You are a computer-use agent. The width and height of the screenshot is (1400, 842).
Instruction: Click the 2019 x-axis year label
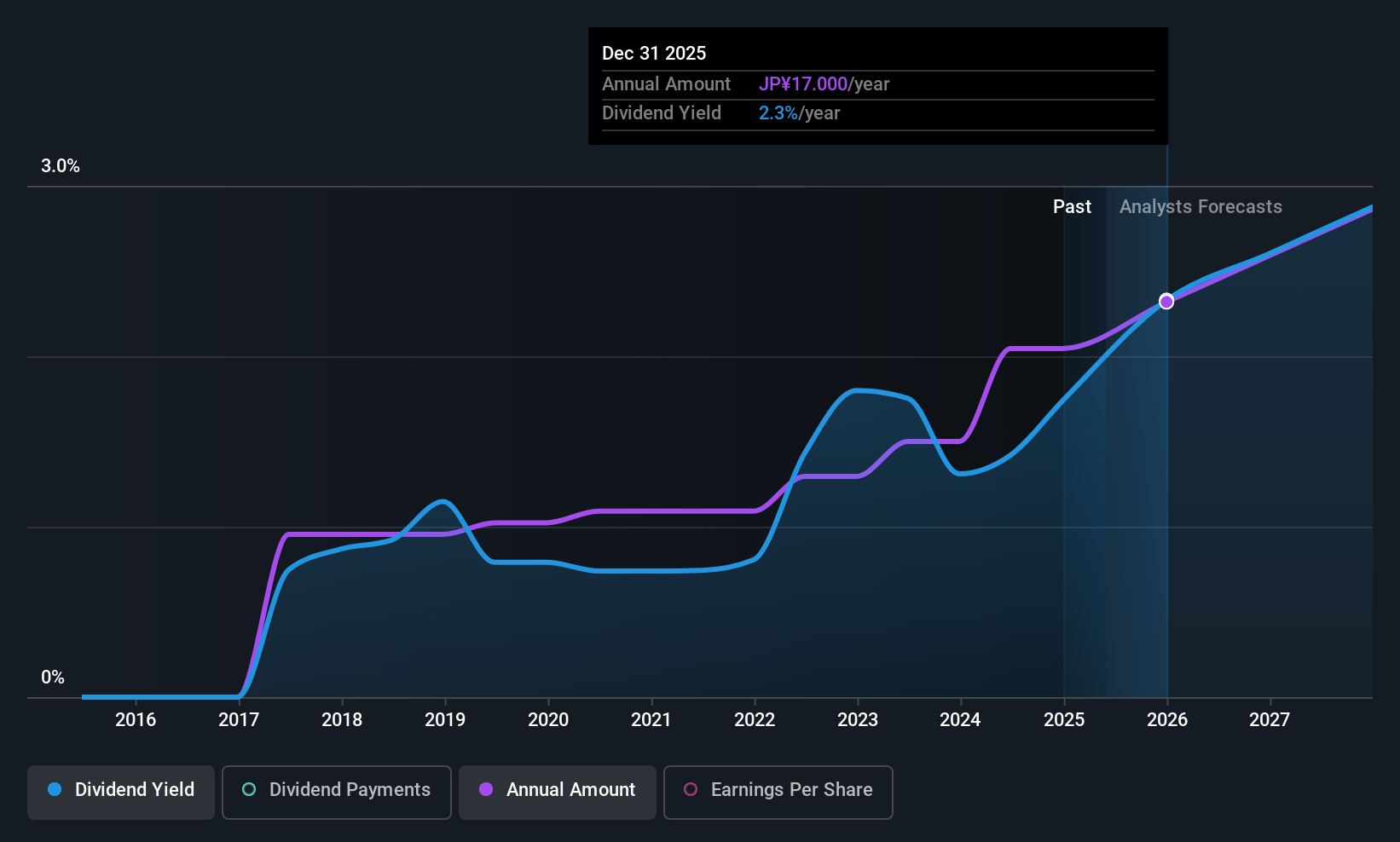pos(445,720)
